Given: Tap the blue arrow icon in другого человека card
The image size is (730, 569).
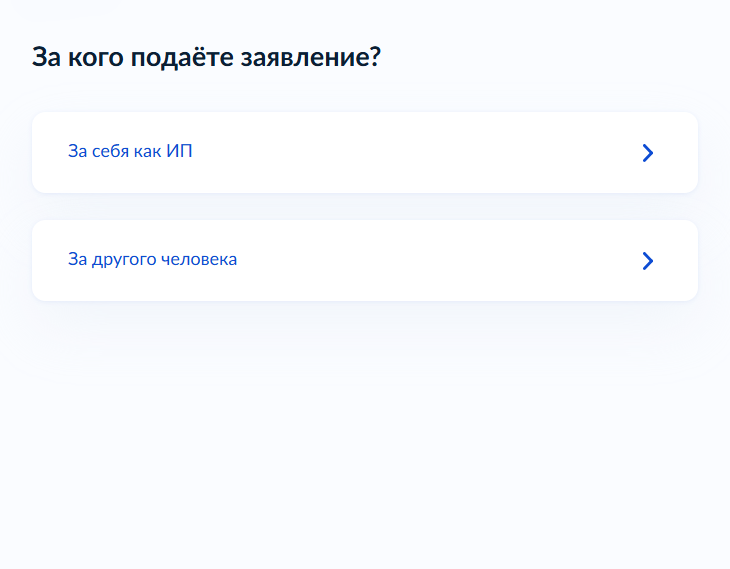Looking at the screenshot, I should [x=648, y=261].
